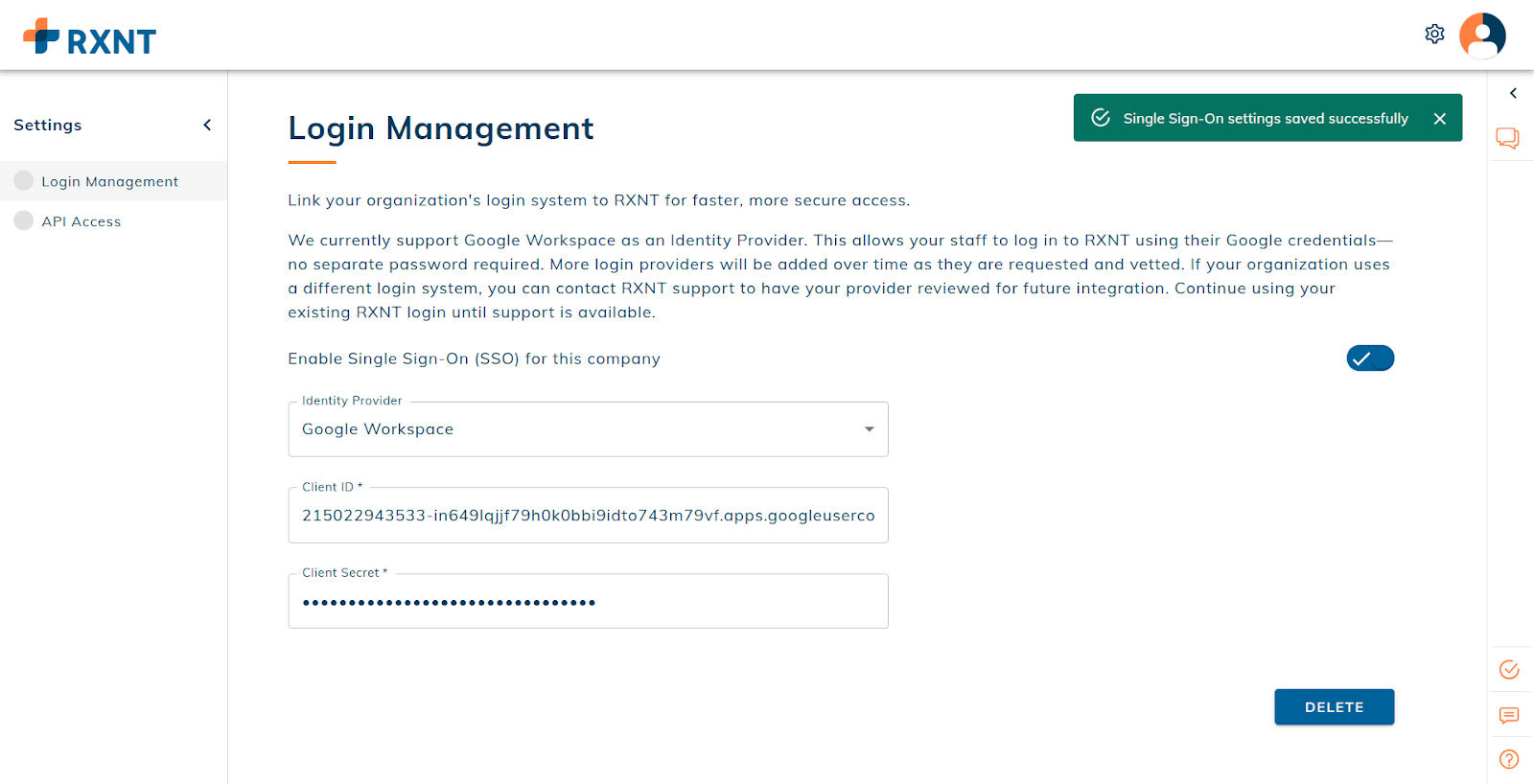Click the circled checkmark icon in right sidebar
This screenshot has width=1534, height=784.
(x=1509, y=669)
